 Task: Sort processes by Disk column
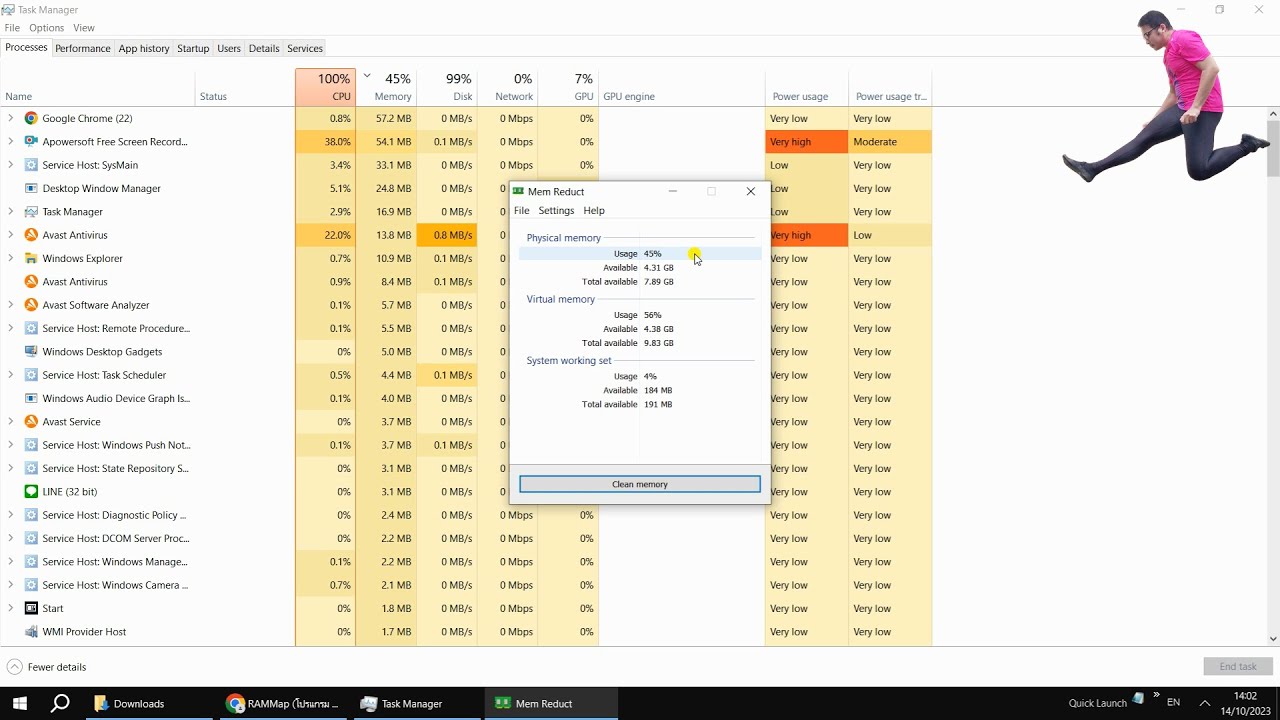pos(447,87)
